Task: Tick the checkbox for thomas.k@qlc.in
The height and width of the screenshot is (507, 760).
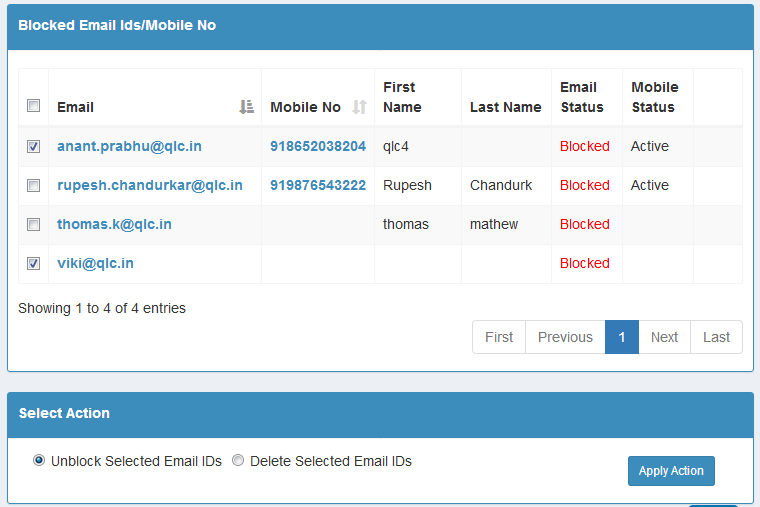Action: tap(33, 224)
